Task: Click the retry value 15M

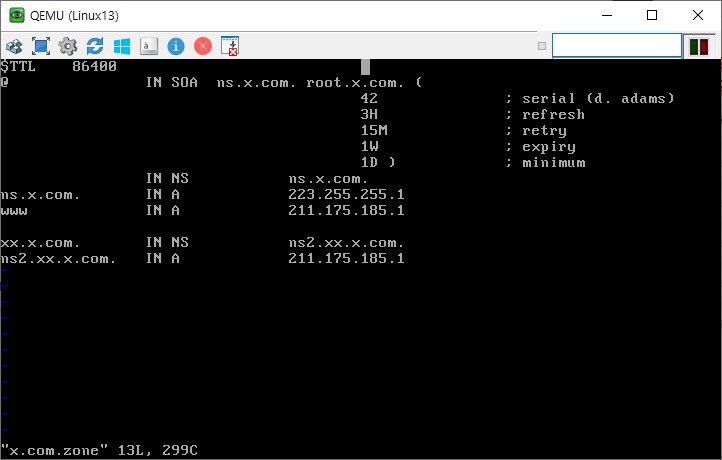Action: [374, 130]
